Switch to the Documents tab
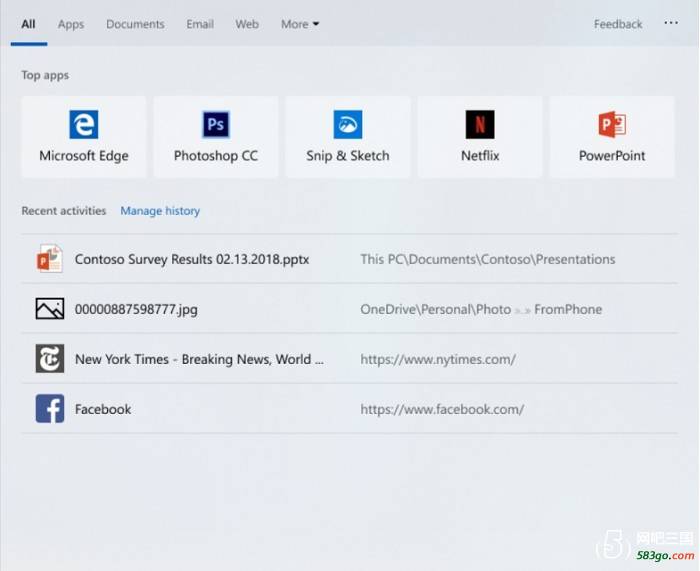 [x=135, y=24]
